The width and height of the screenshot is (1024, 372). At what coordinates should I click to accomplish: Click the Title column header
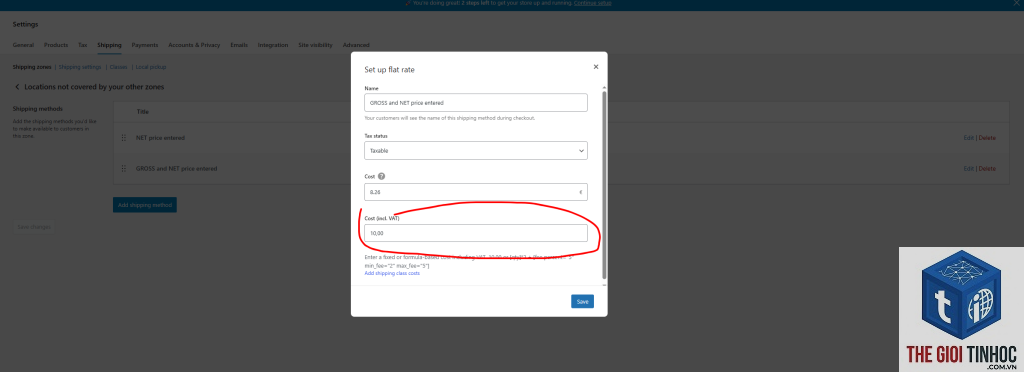pyautogui.click(x=142, y=112)
